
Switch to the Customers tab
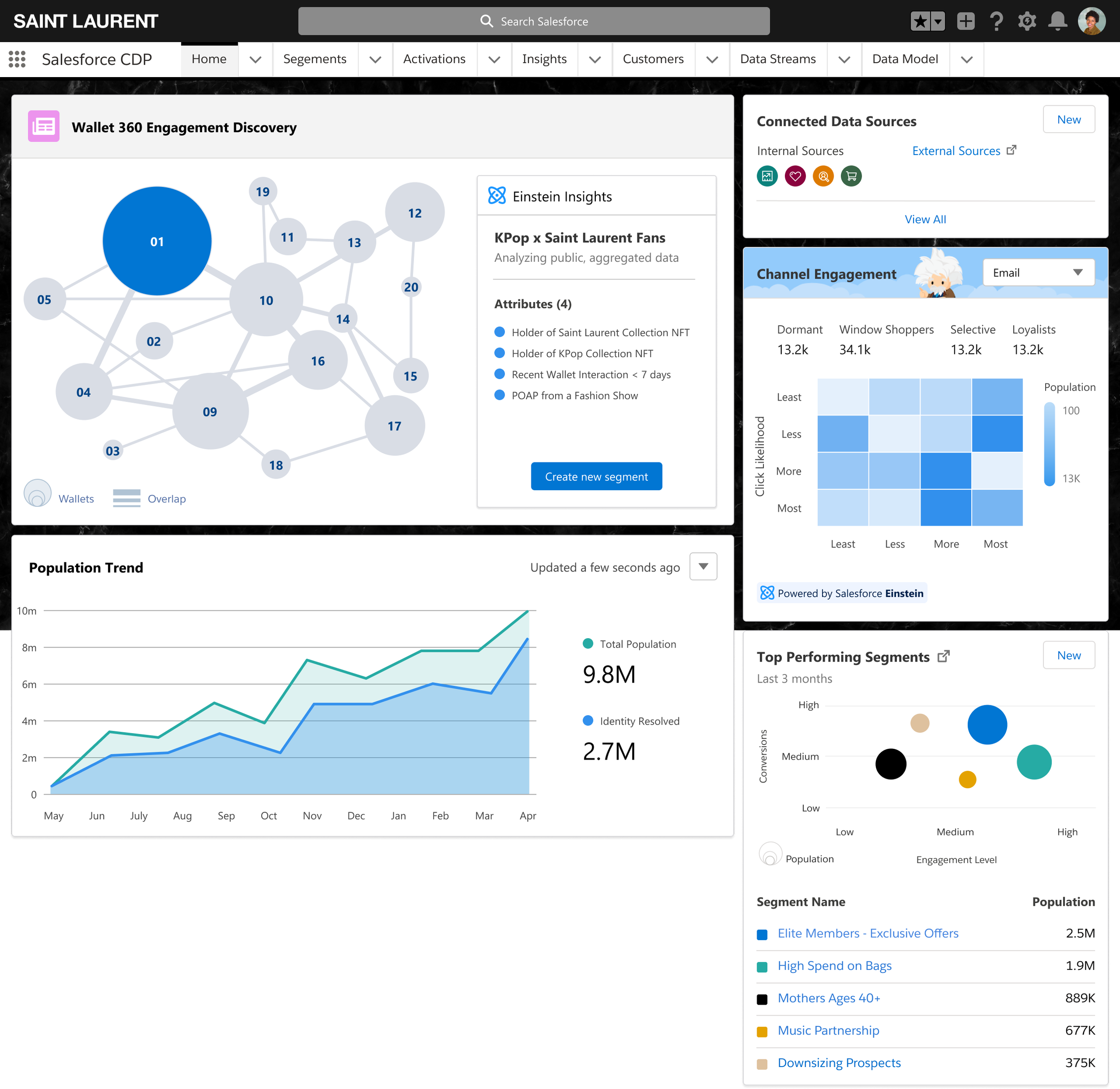pyautogui.click(x=653, y=59)
